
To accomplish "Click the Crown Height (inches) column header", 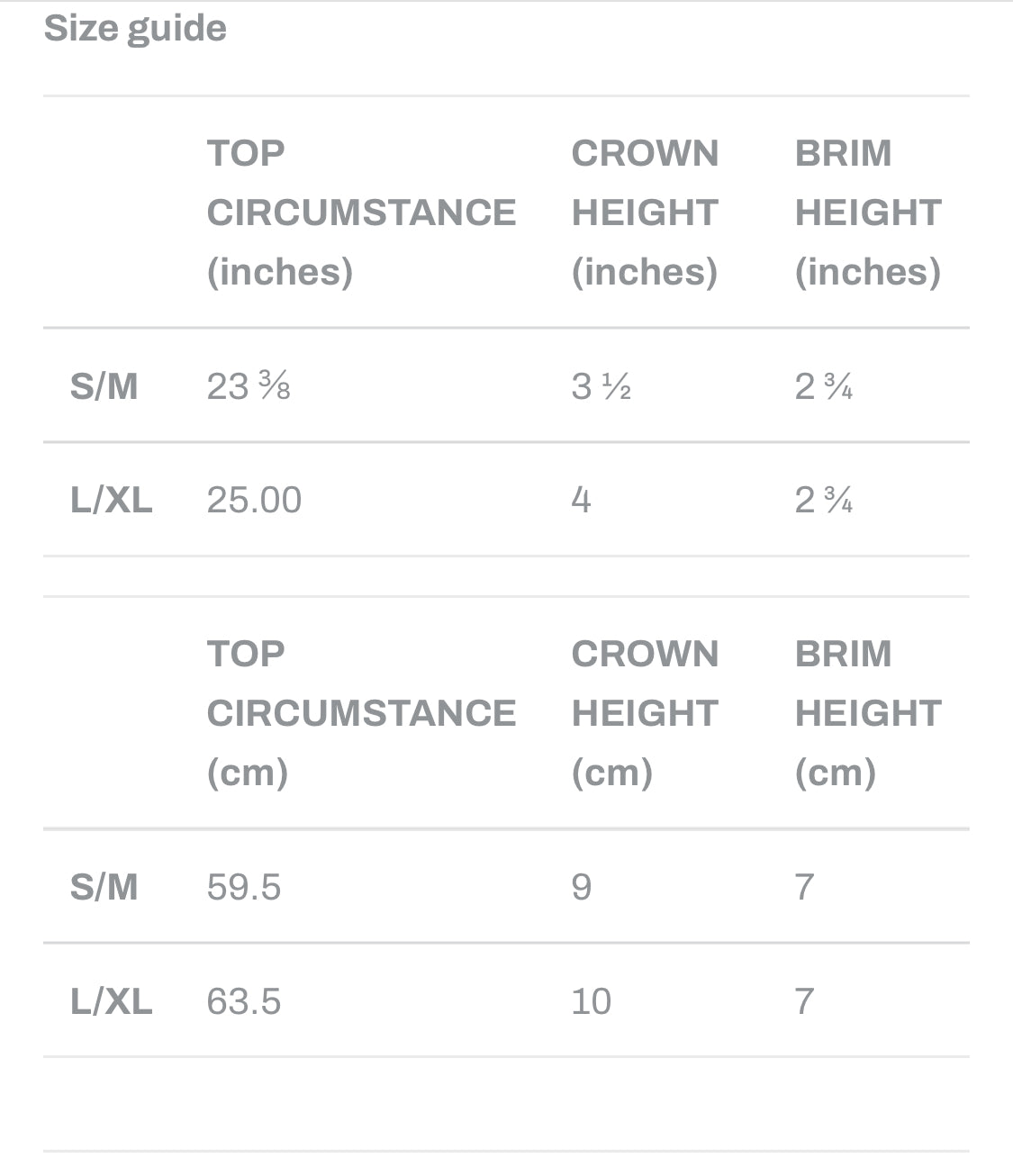I will [645, 213].
